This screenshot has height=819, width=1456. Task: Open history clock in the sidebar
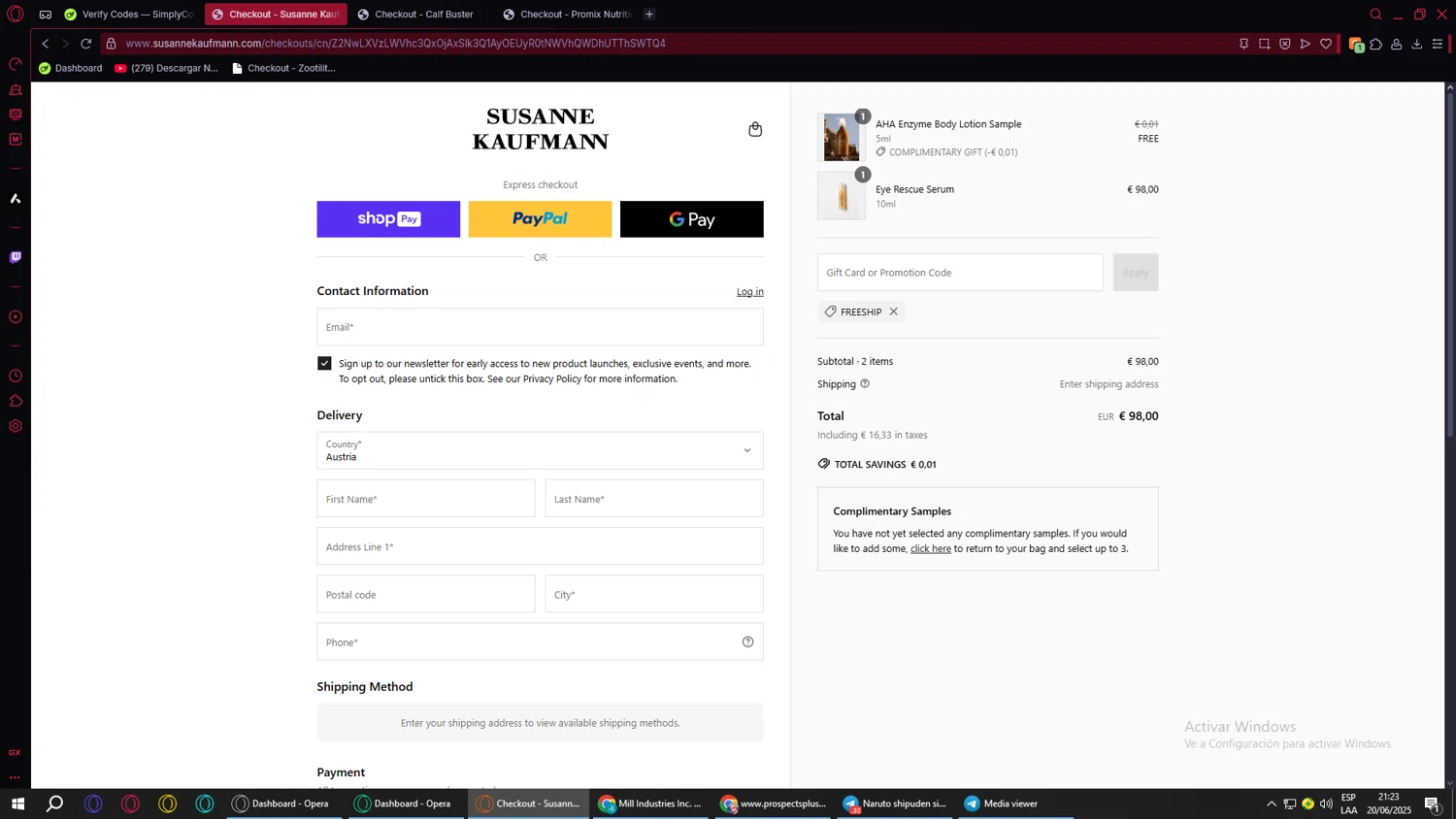[x=16, y=376]
